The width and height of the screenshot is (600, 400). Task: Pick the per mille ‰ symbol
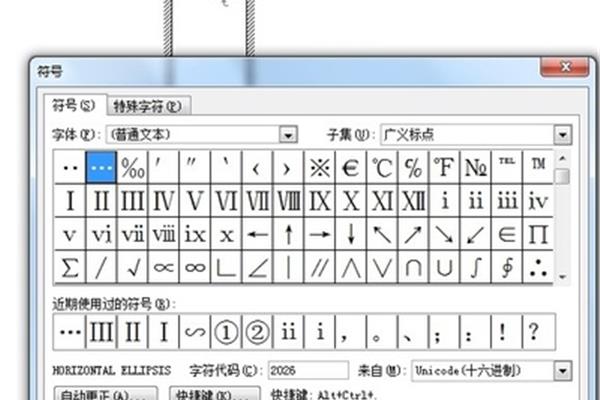[132, 167]
